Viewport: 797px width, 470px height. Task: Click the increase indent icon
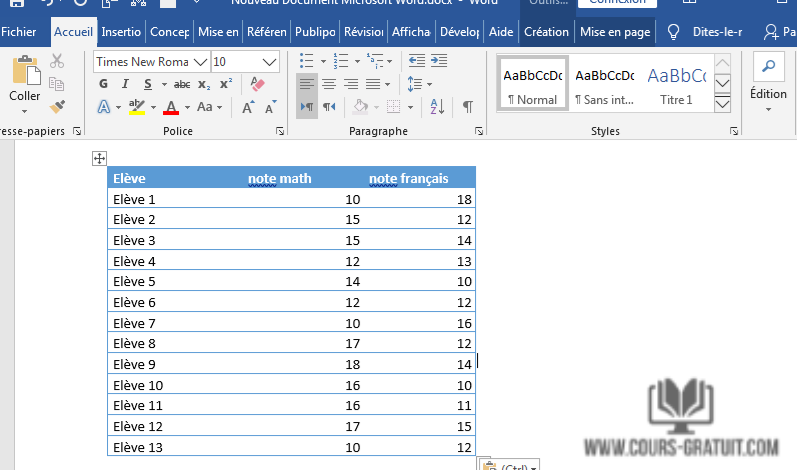tap(438, 62)
